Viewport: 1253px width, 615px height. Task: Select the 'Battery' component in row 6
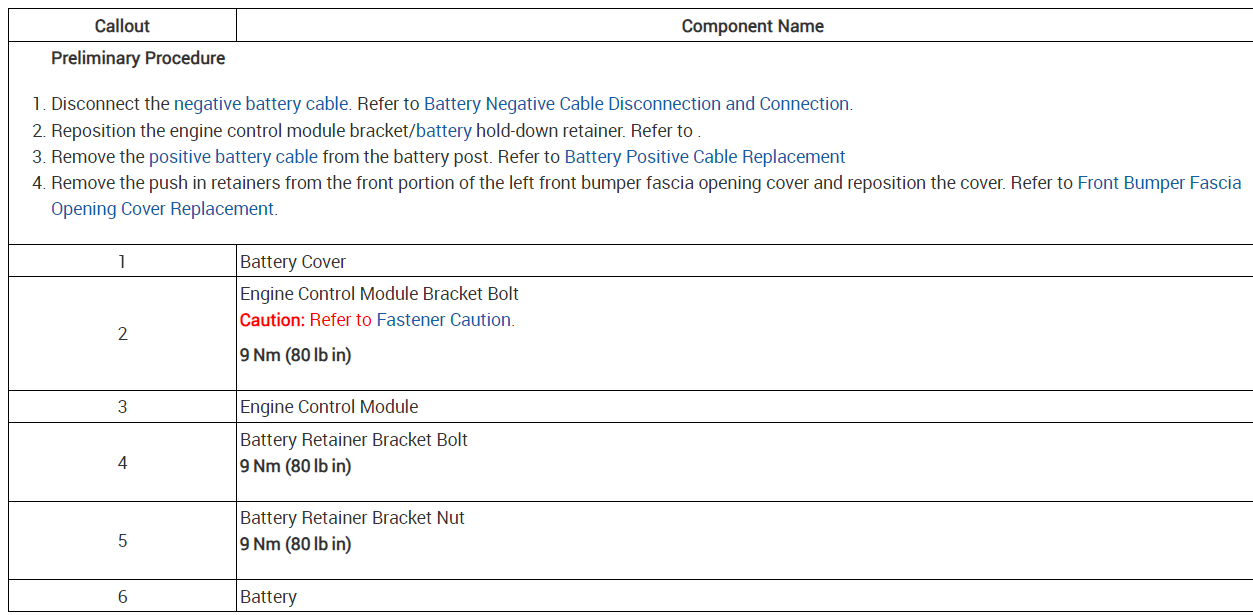click(268, 597)
